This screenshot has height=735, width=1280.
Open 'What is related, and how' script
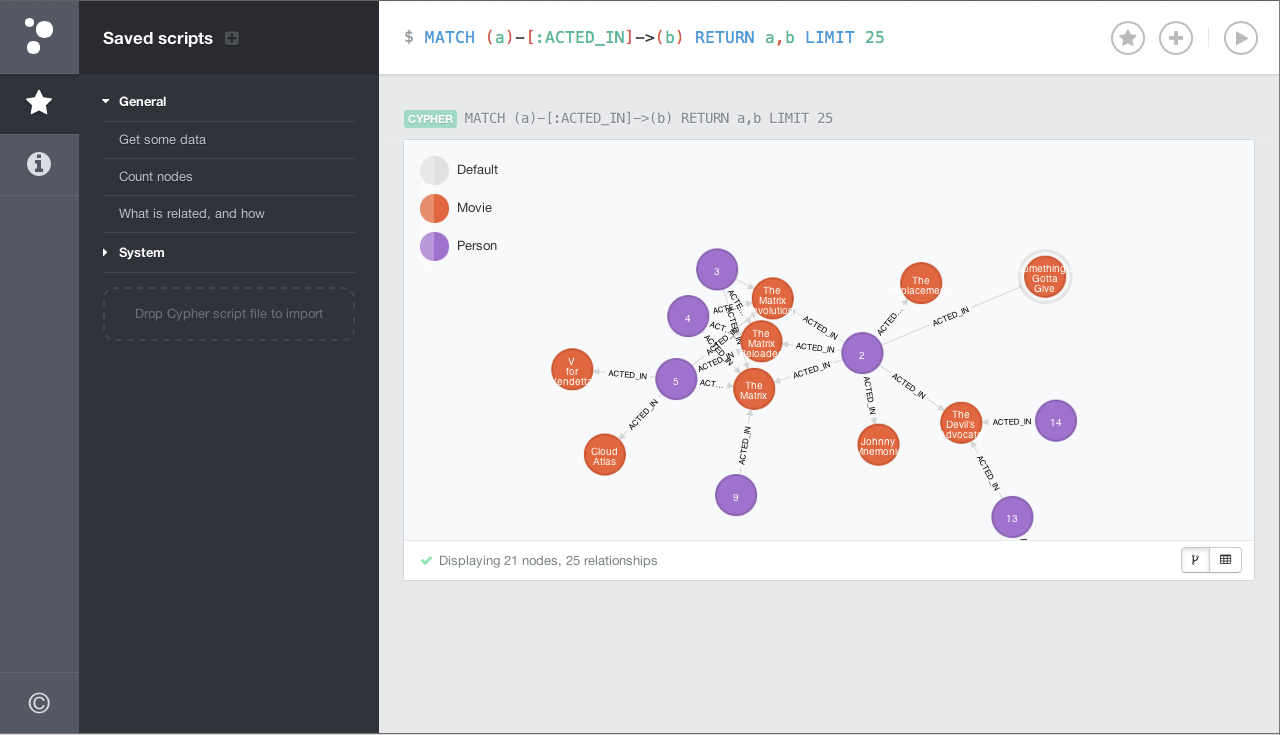[x=192, y=213]
